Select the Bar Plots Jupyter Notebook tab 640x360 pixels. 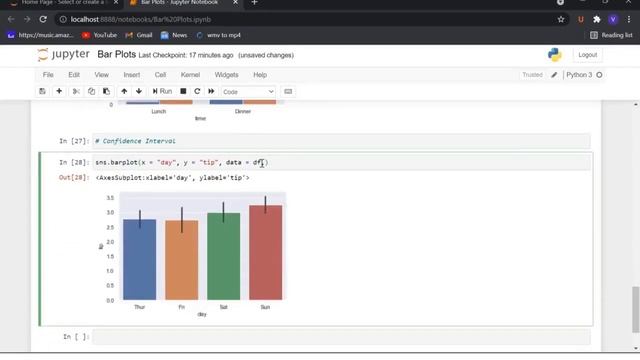(183, 3)
